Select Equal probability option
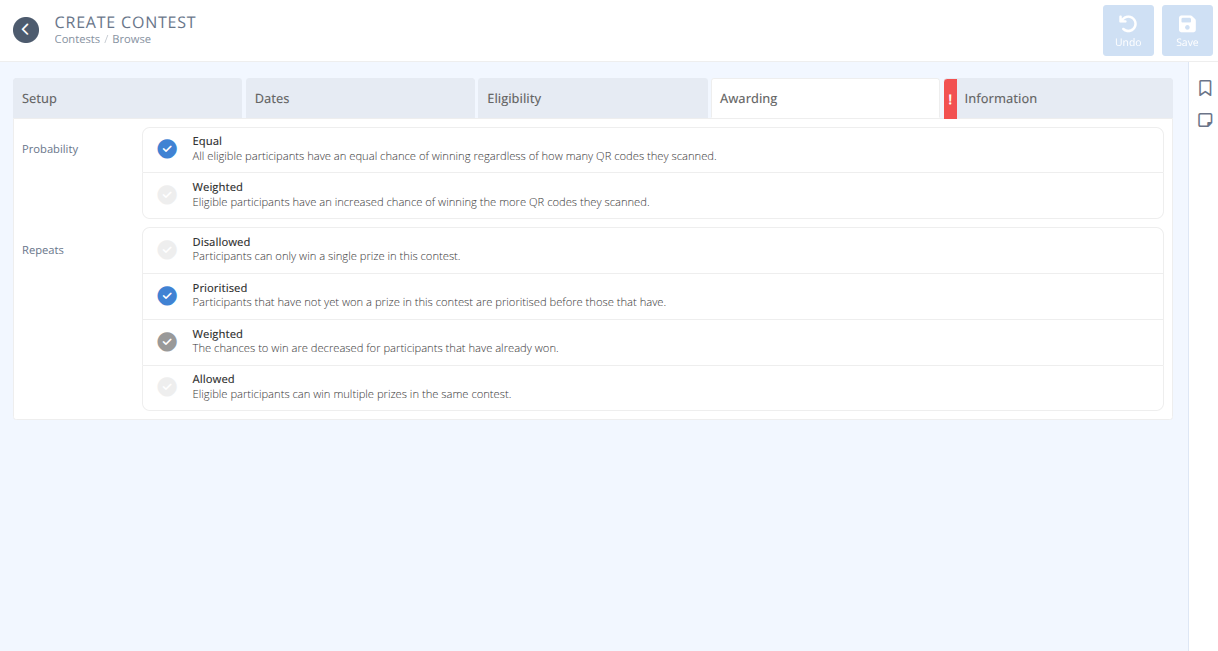Screen dimensions: 1218x651 [653, 150]
